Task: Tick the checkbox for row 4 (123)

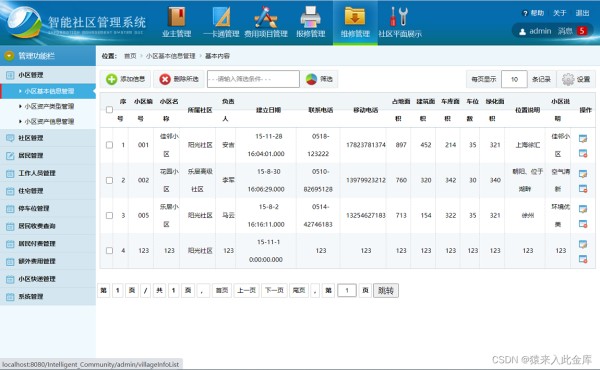Action: pos(109,251)
